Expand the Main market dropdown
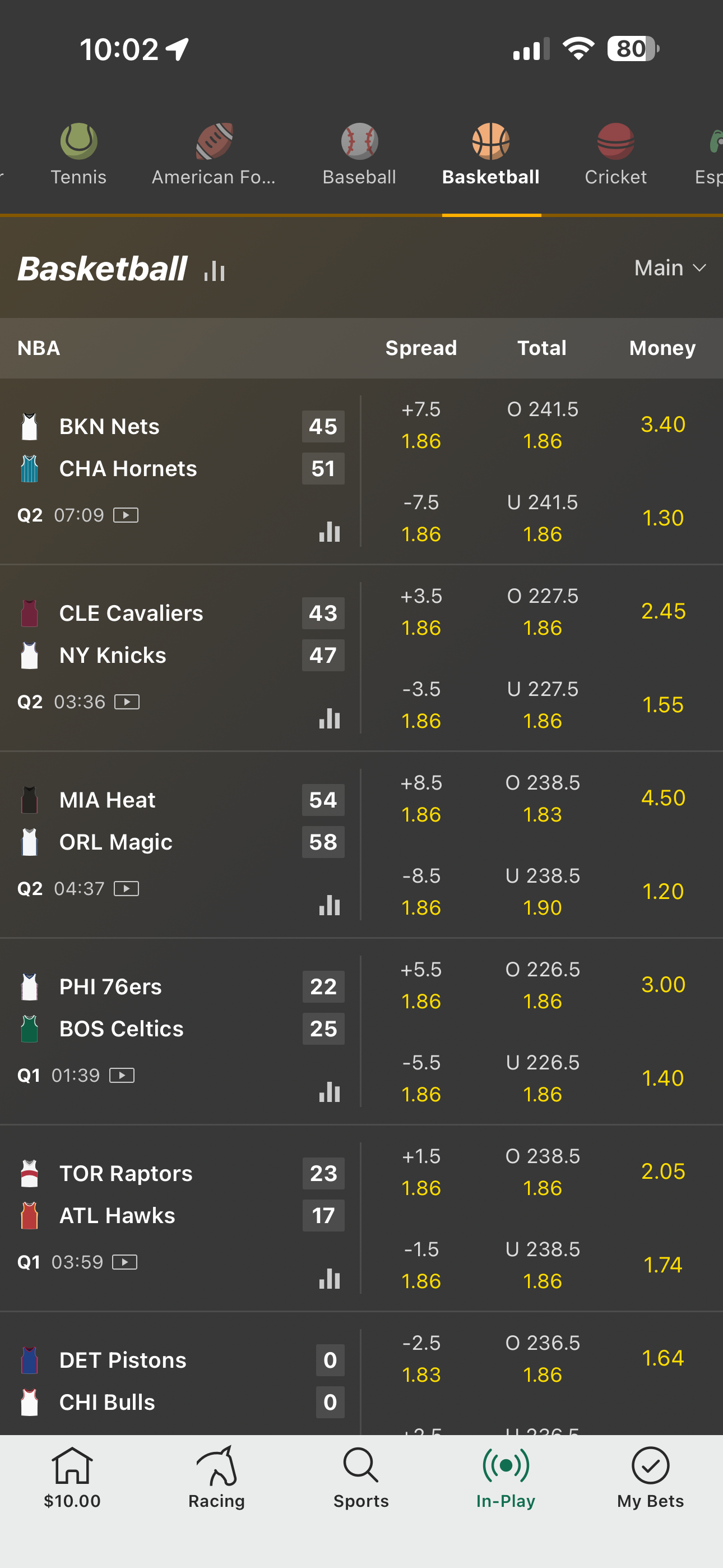This screenshot has width=723, height=1568. [x=669, y=268]
